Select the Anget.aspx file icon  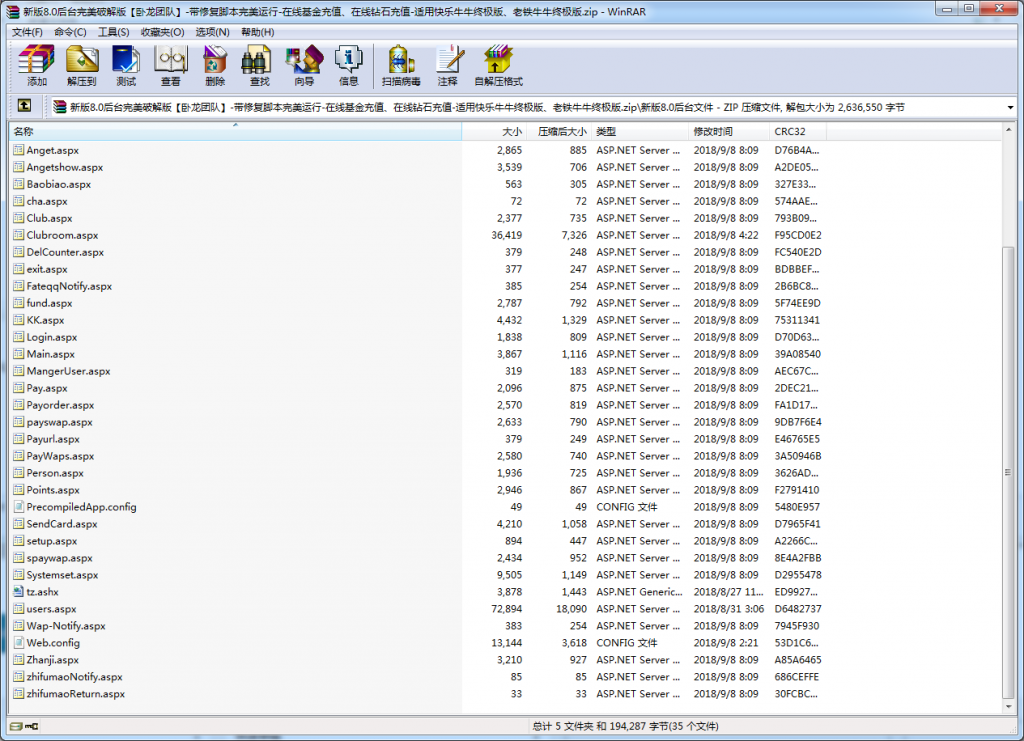18,150
